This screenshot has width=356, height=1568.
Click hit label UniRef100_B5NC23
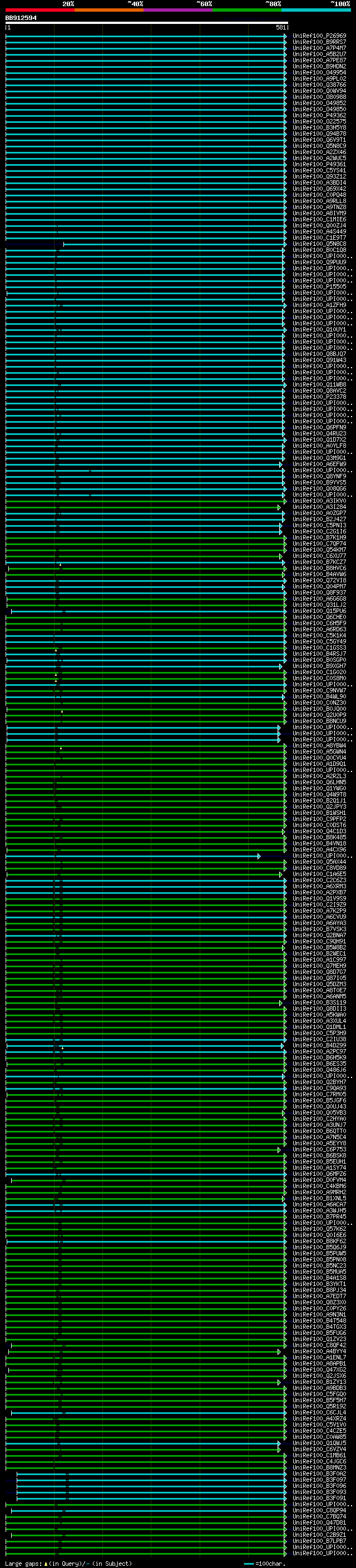[x=319, y=1265]
